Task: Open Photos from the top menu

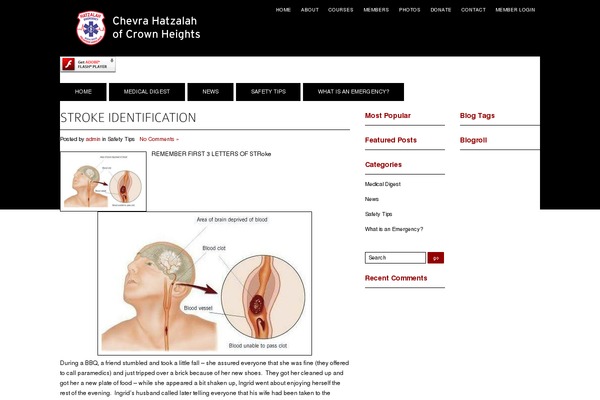Action: click(x=409, y=10)
